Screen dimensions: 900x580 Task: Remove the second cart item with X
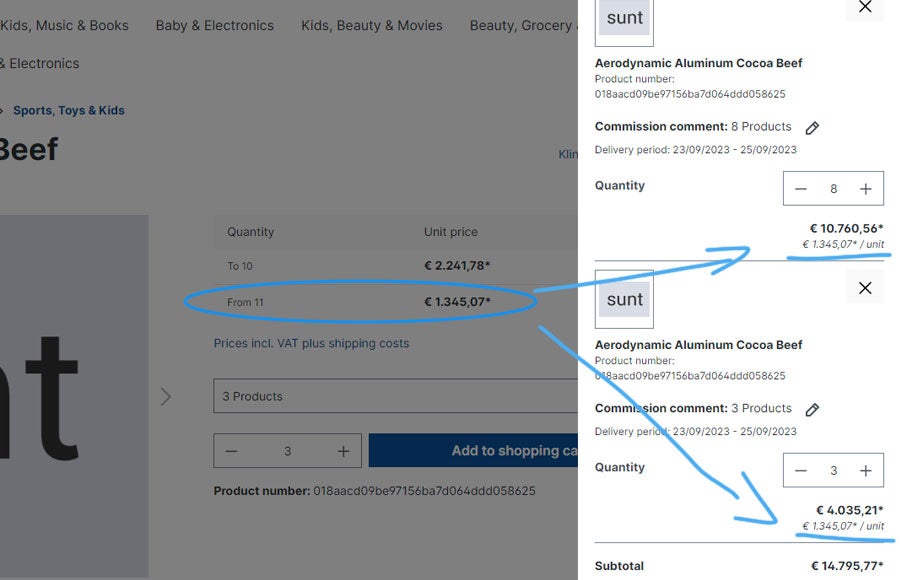pos(865,288)
